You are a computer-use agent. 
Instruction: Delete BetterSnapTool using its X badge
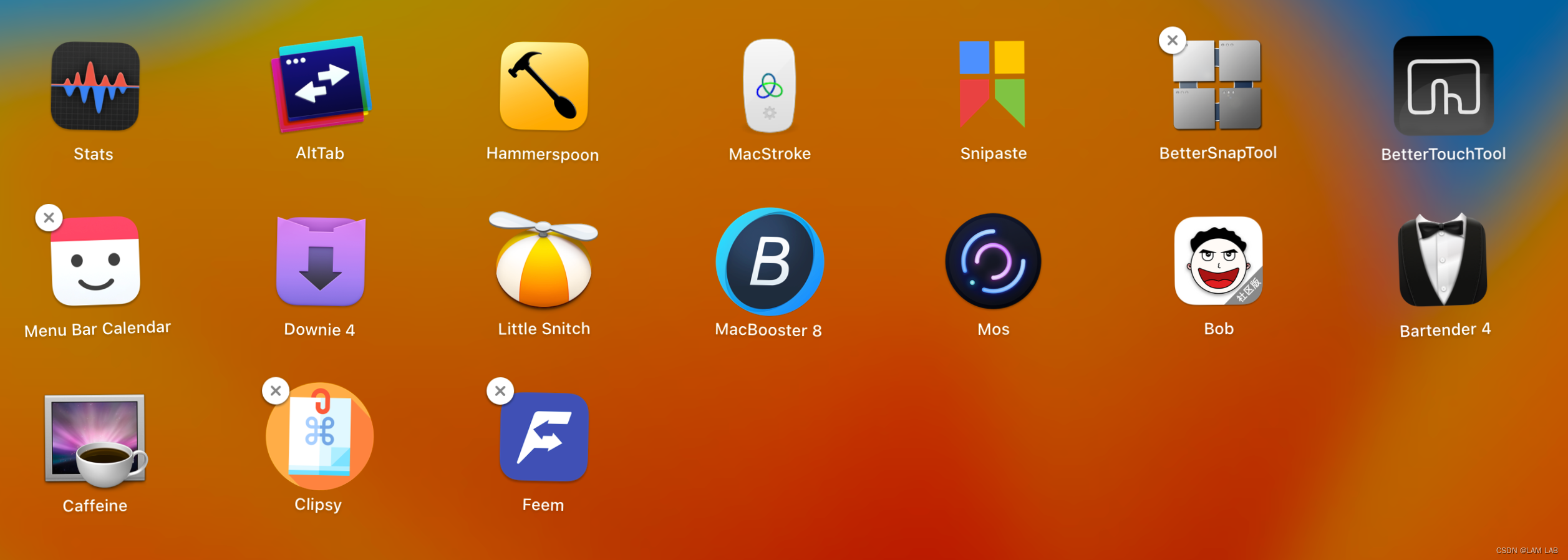pyautogui.click(x=1173, y=41)
